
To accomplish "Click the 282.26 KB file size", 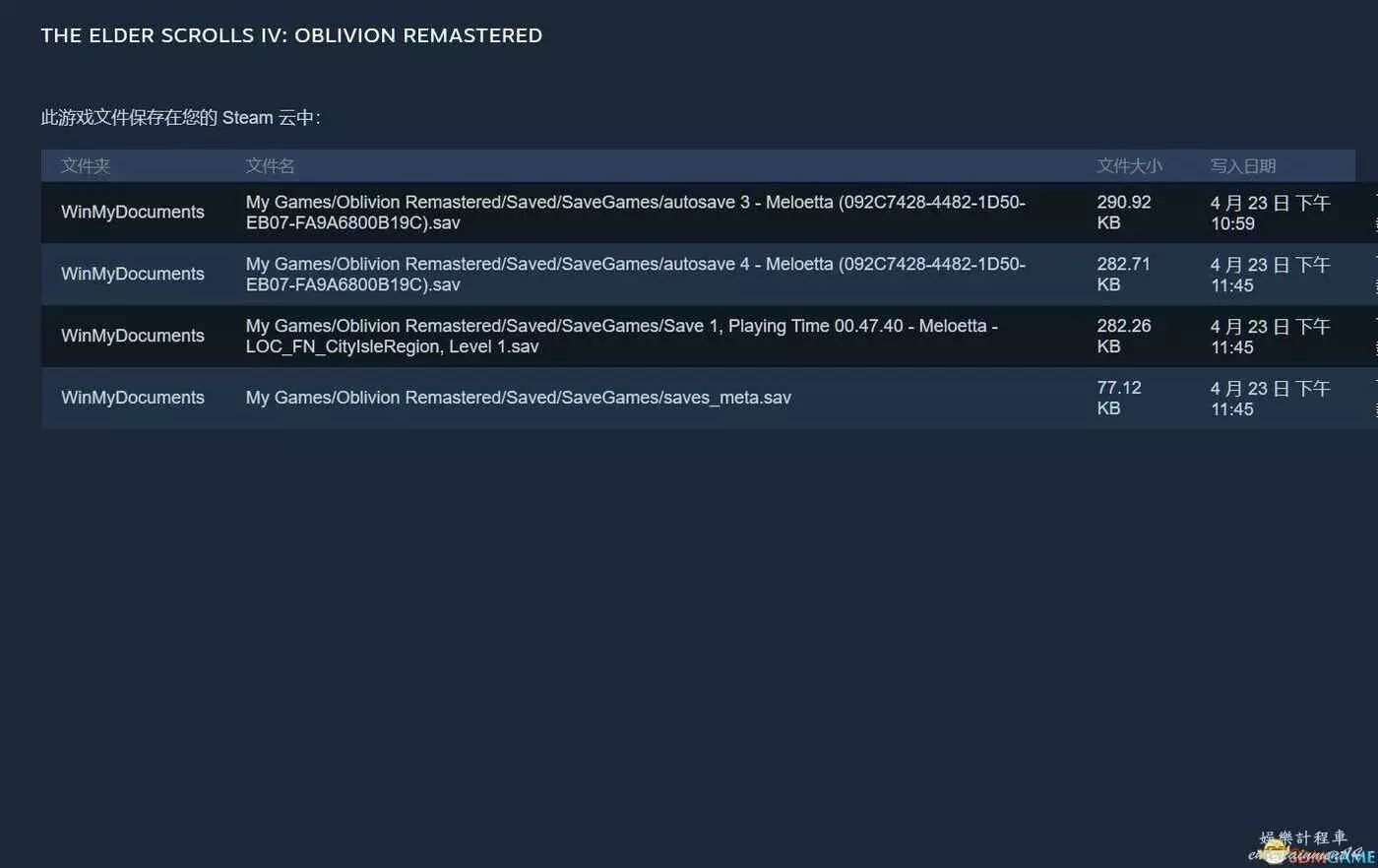I will pos(1123,337).
